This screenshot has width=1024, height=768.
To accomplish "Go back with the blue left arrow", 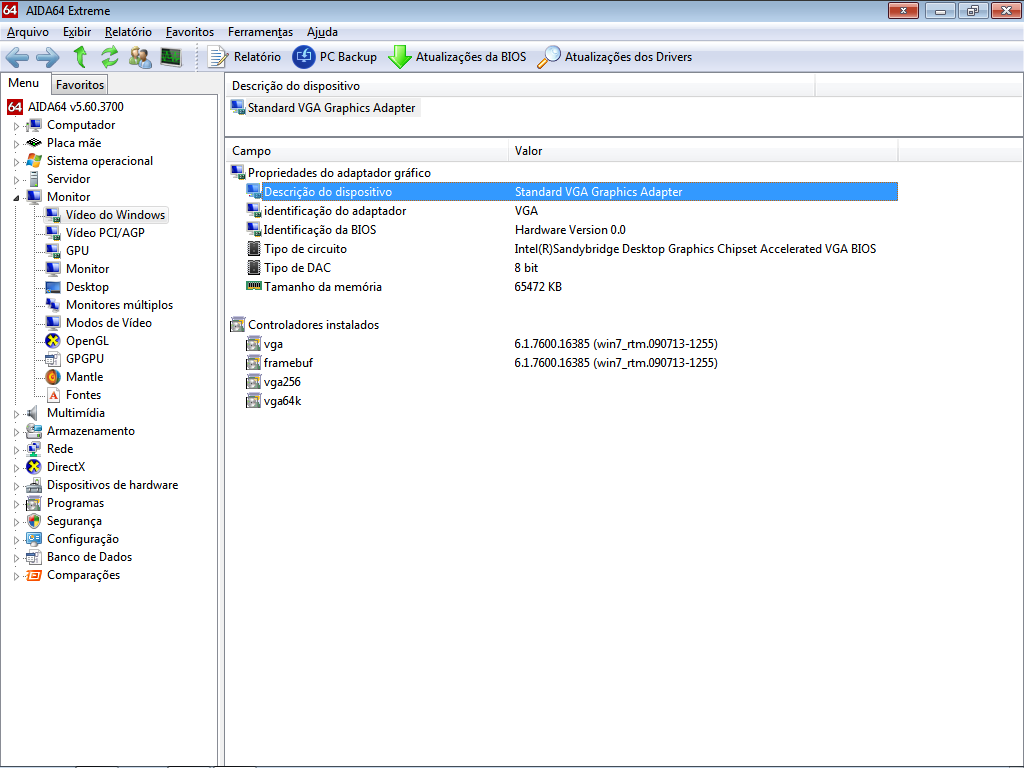I will tap(17, 57).
